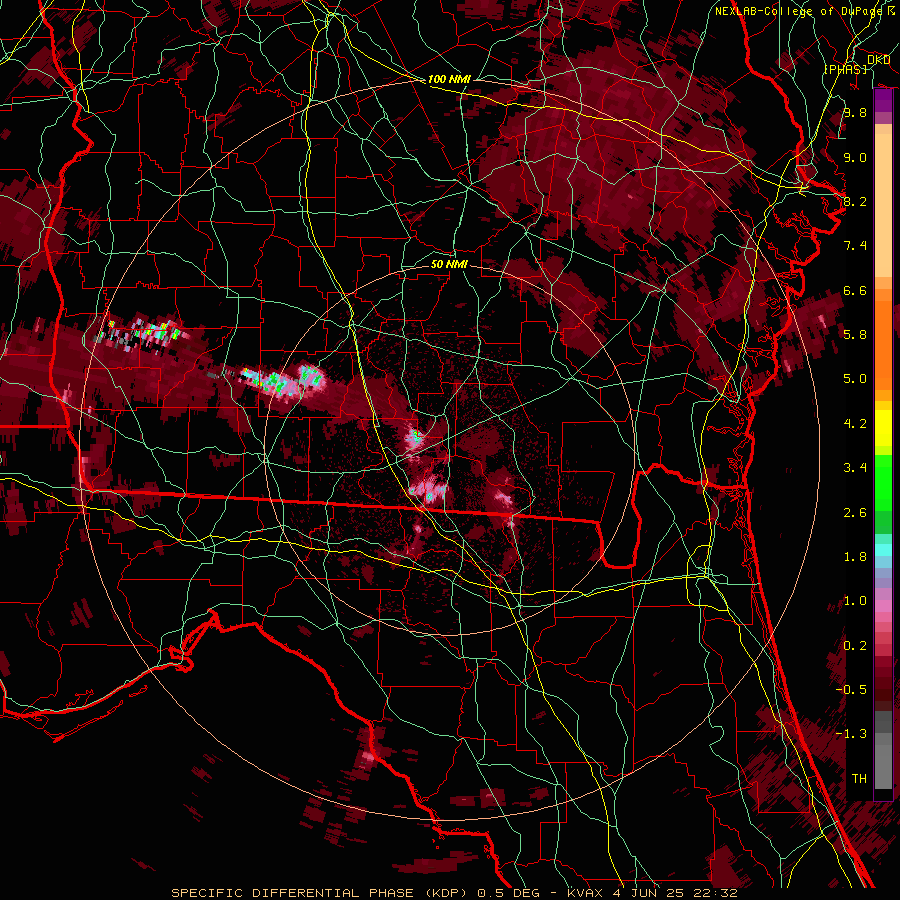The height and width of the screenshot is (900, 900).
Task: Click the 3.4 legend value
Action: pos(855,468)
